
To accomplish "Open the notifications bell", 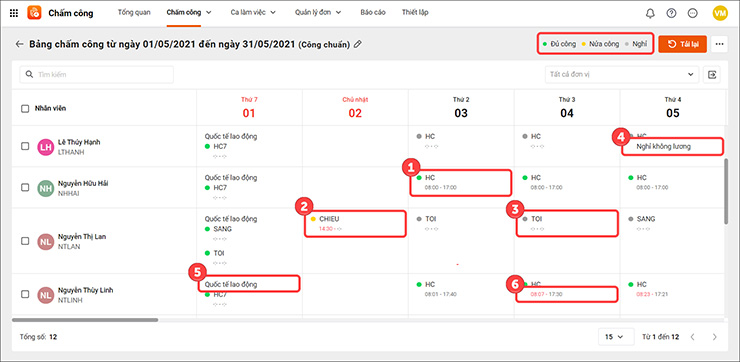I will [x=650, y=13].
